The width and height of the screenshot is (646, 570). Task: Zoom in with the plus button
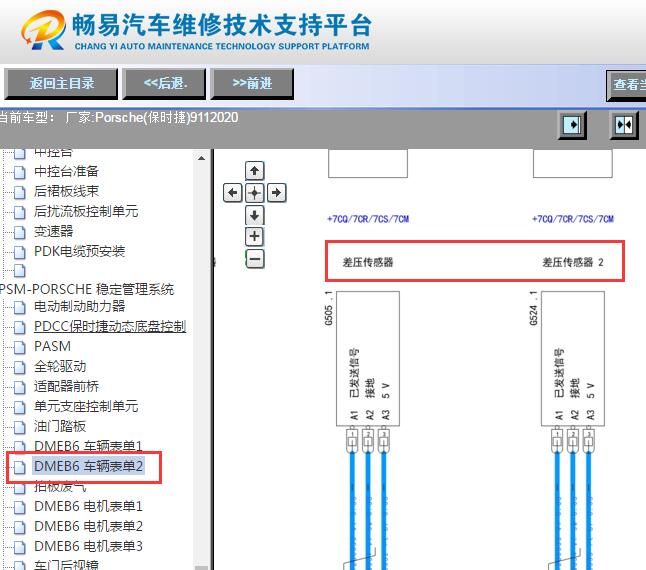pyautogui.click(x=254, y=236)
